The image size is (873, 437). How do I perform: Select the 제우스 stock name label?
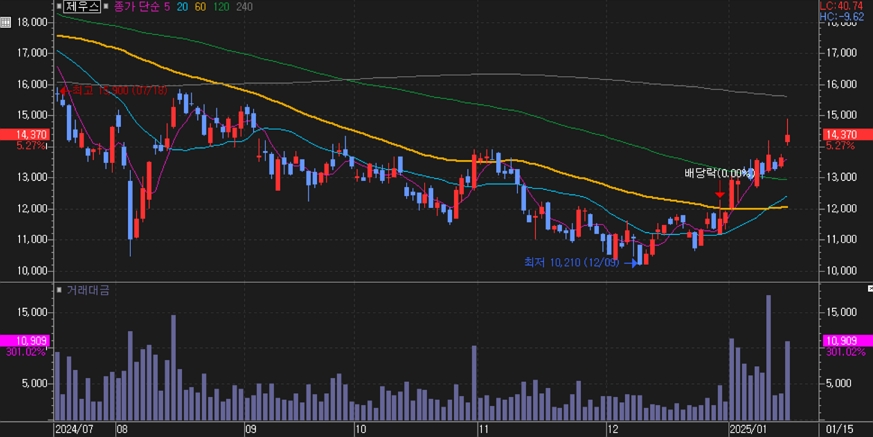click(x=82, y=6)
